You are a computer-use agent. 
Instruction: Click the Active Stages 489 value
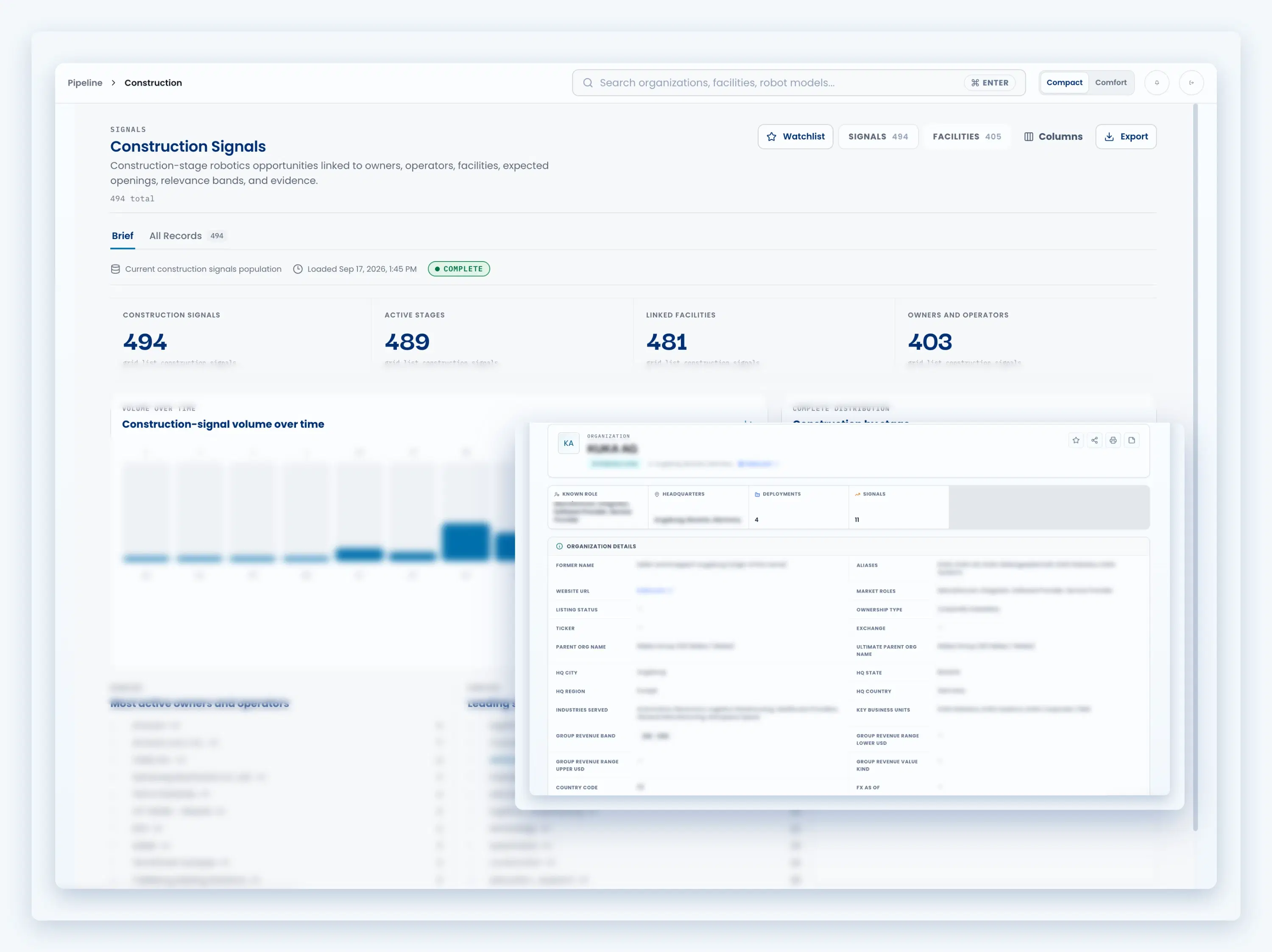click(407, 342)
